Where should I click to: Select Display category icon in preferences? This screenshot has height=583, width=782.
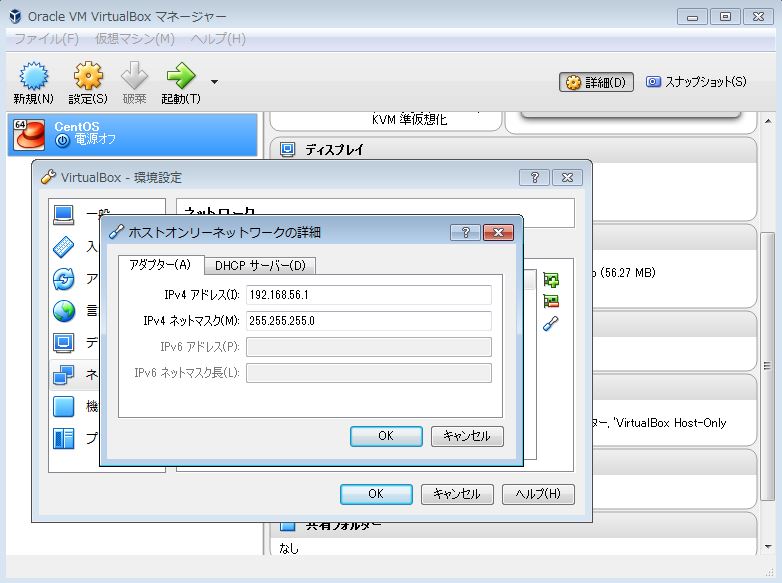64,343
